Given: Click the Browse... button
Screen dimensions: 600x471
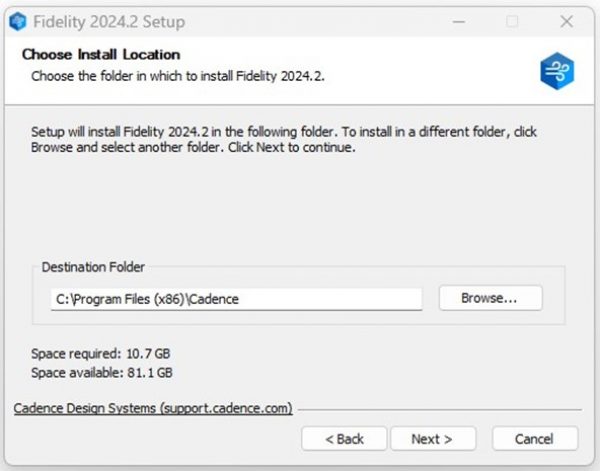Looking at the screenshot, I should click(x=491, y=298).
